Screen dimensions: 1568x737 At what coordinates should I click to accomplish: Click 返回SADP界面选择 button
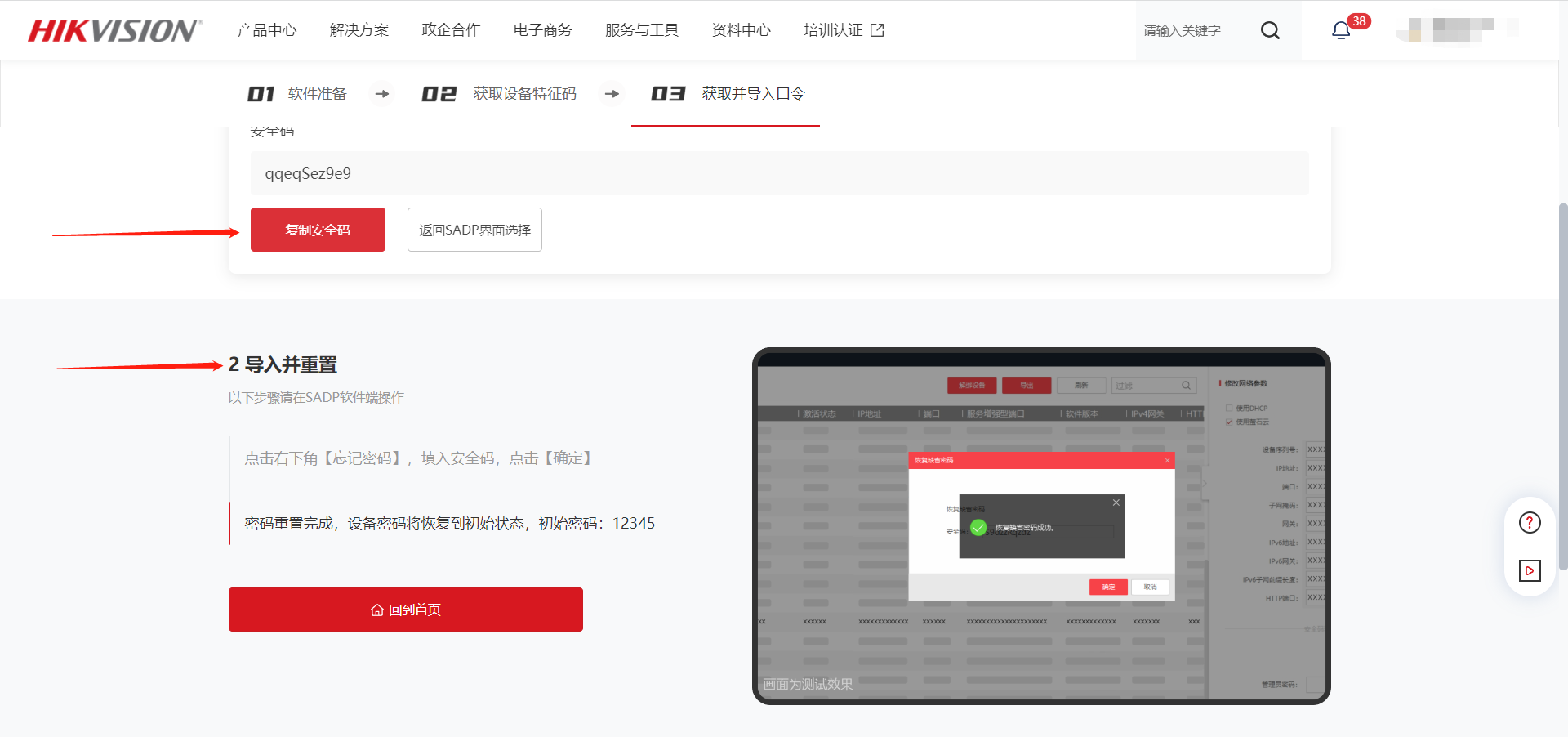pyautogui.click(x=474, y=230)
